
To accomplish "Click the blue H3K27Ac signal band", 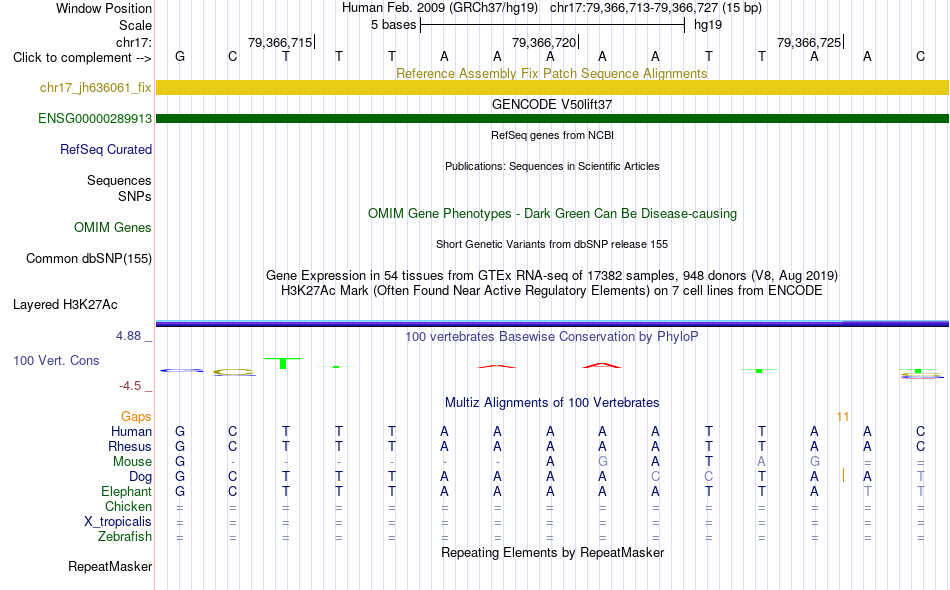I will coord(553,324).
